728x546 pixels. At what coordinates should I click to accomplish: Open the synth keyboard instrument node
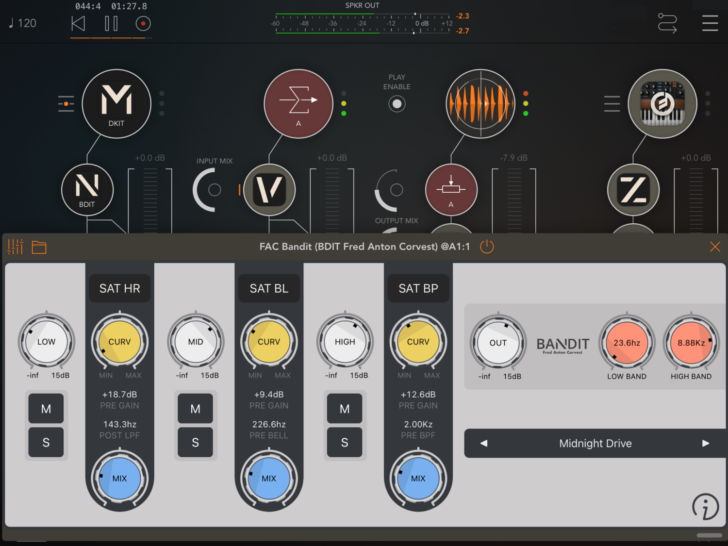tap(663, 104)
